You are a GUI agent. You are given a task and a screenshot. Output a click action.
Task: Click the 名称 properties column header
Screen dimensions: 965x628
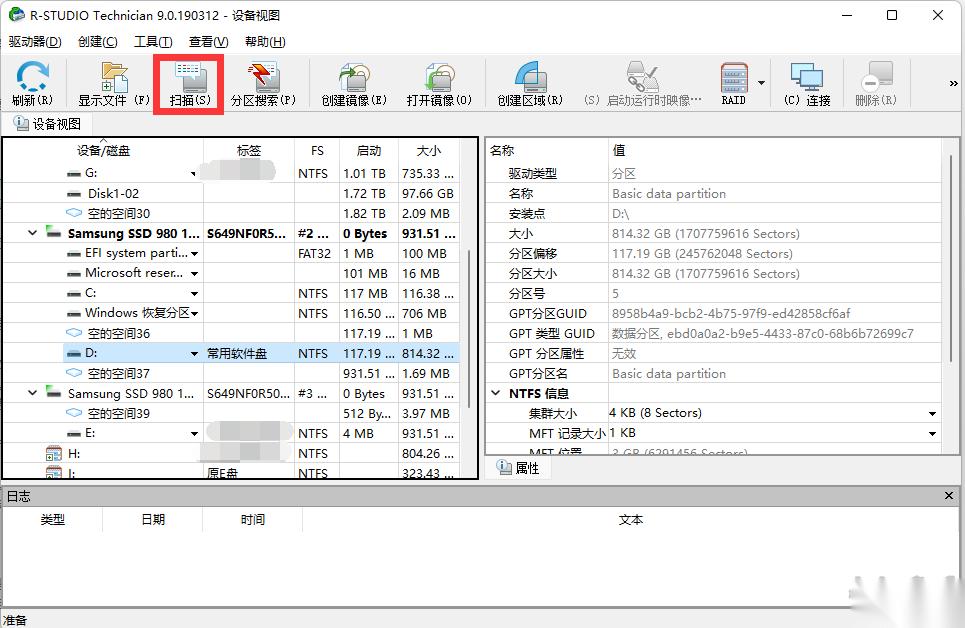click(x=547, y=150)
